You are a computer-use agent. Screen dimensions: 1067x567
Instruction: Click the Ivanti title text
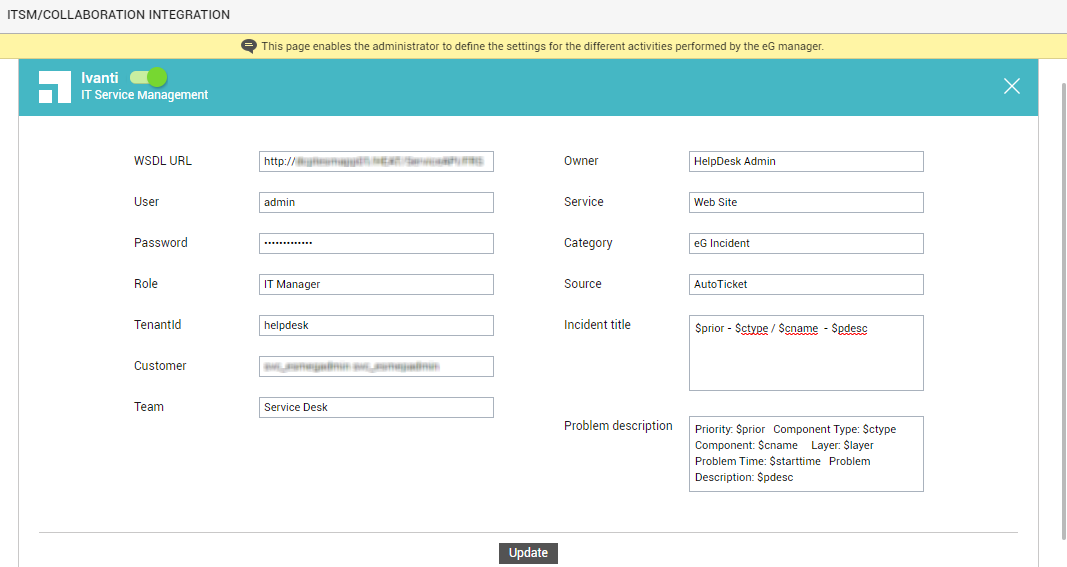click(99, 78)
